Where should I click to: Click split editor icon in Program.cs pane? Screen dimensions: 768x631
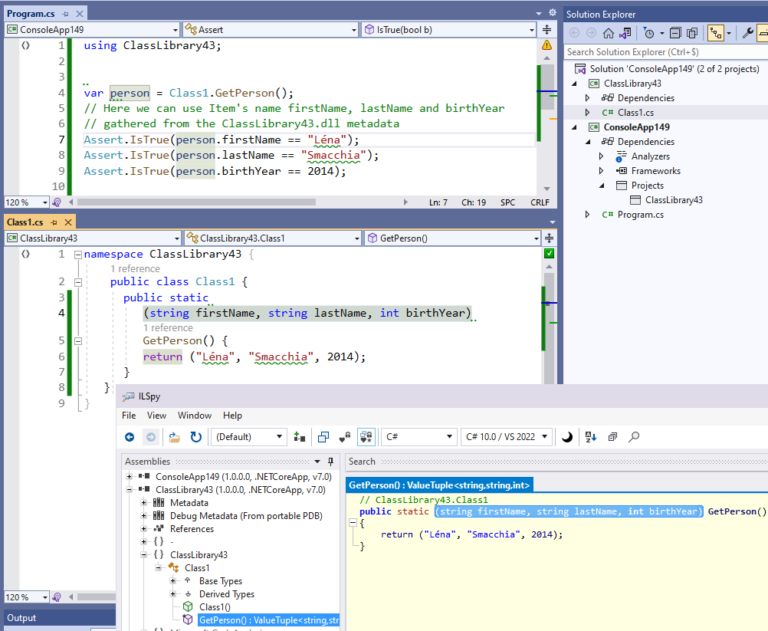pos(547,30)
